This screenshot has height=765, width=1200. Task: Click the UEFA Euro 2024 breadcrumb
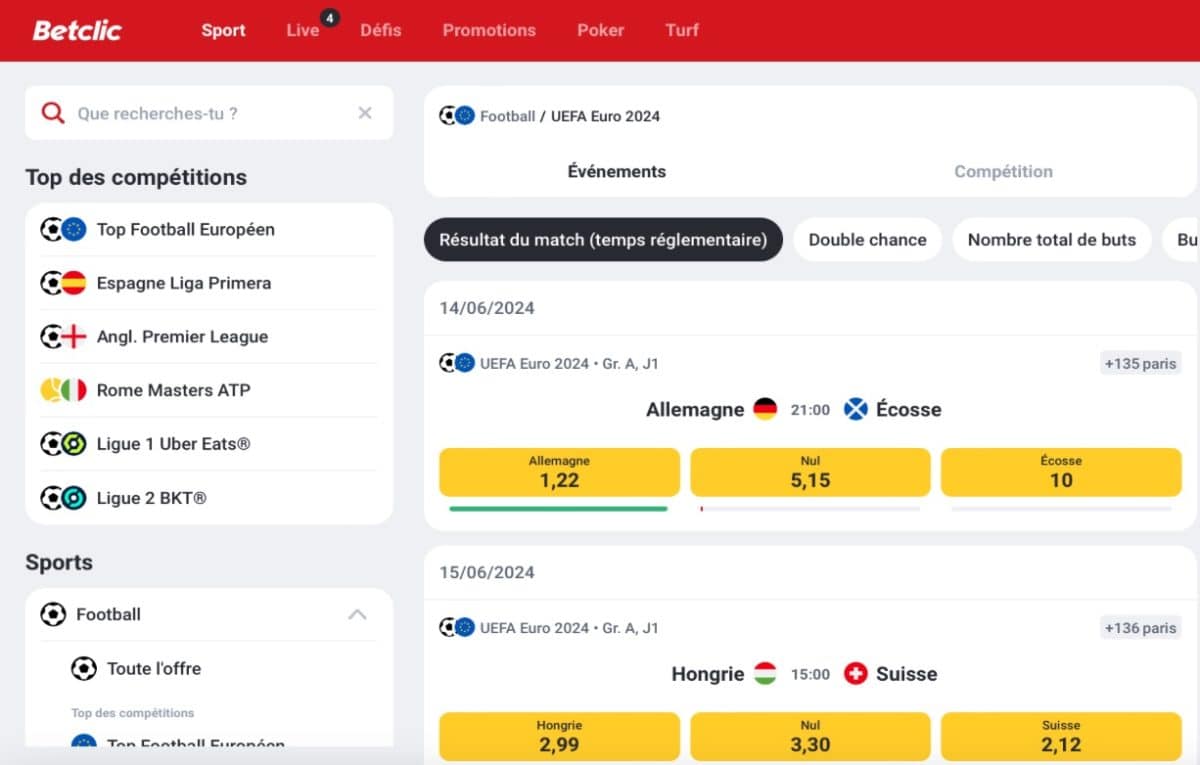tap(605, 116)
